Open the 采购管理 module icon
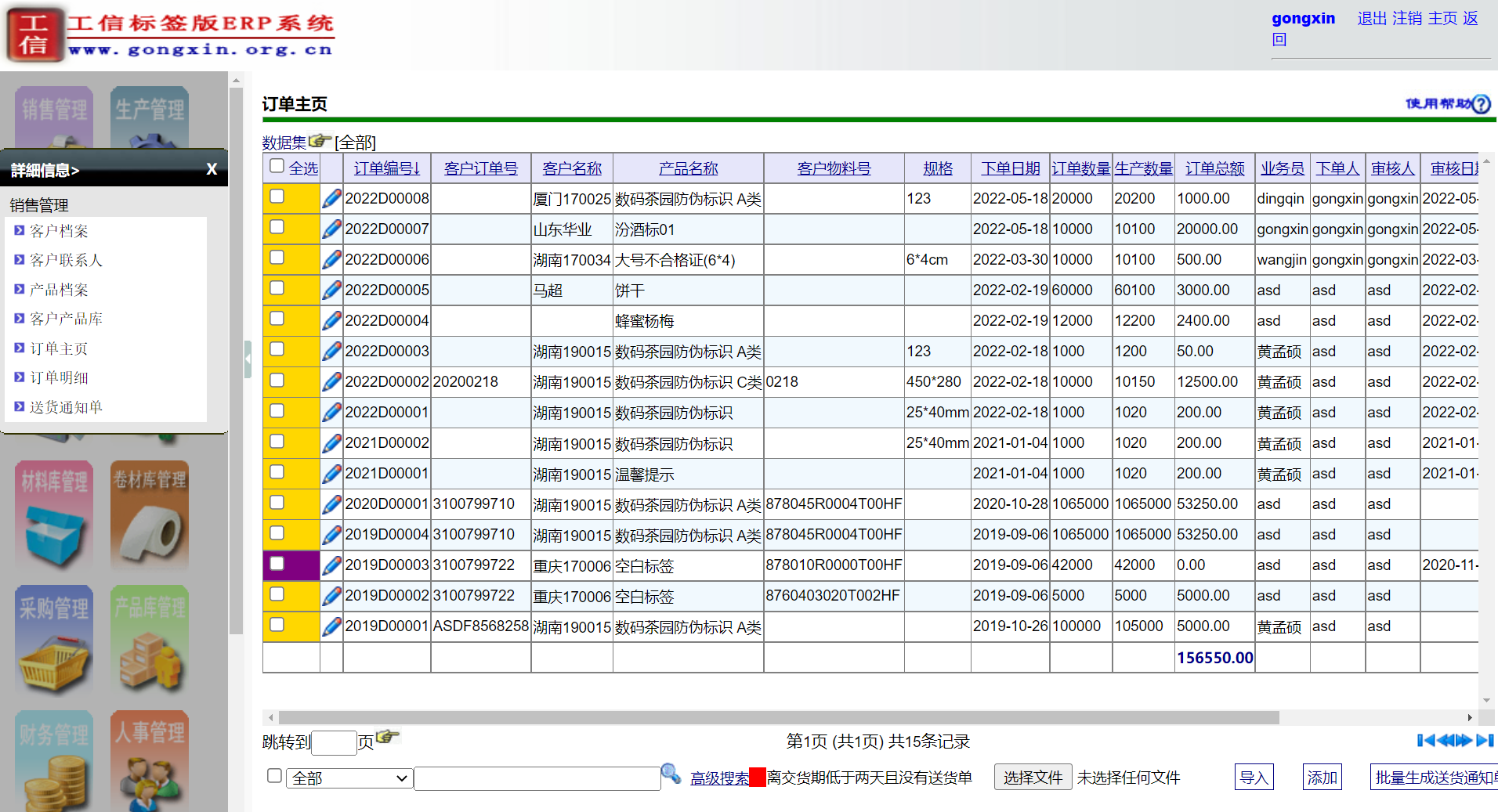The width and height of the screenshot is (1498, 812). tap(52, 641)
